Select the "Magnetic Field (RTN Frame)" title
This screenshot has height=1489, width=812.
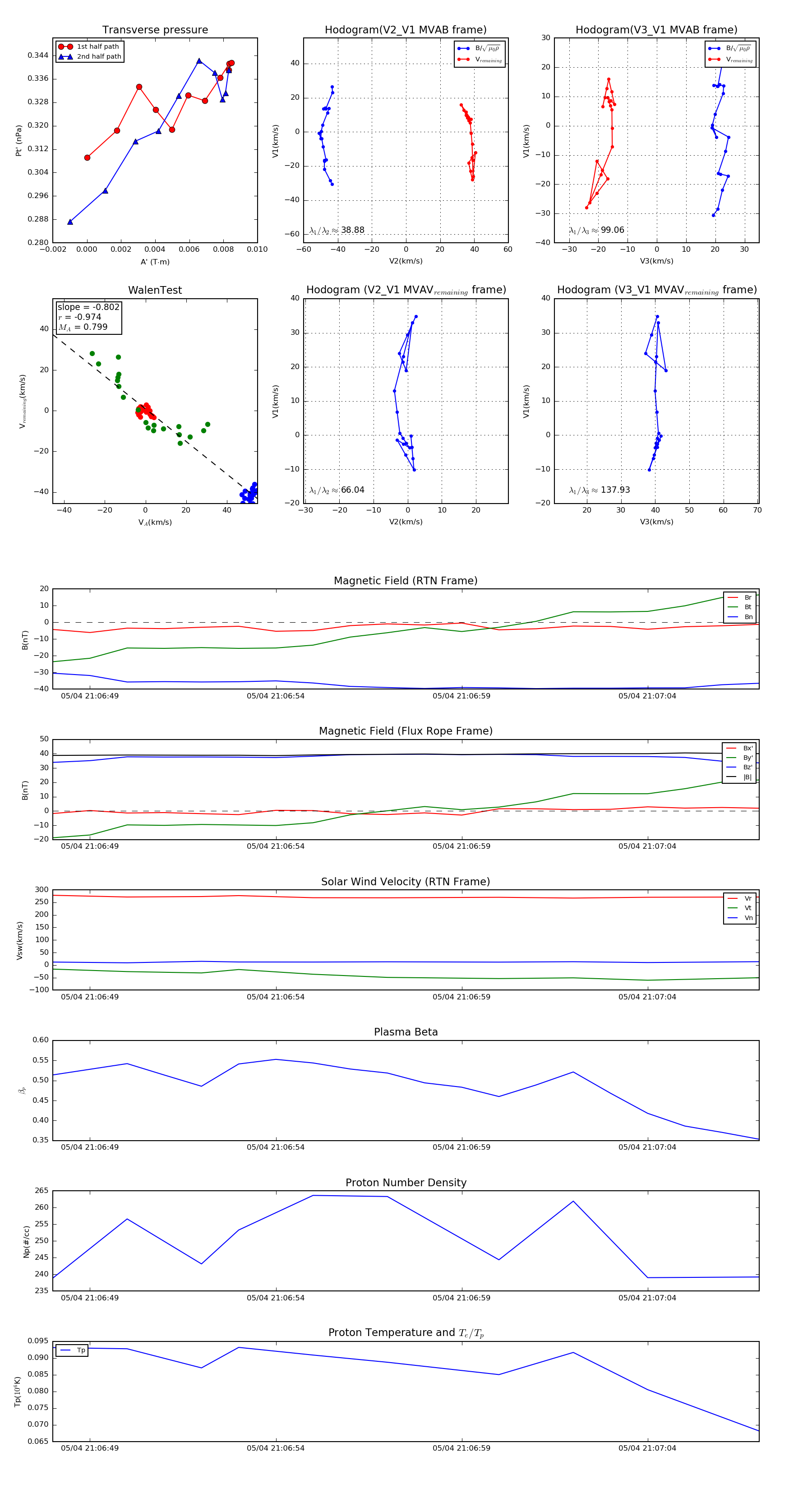(x=406, y=581)
